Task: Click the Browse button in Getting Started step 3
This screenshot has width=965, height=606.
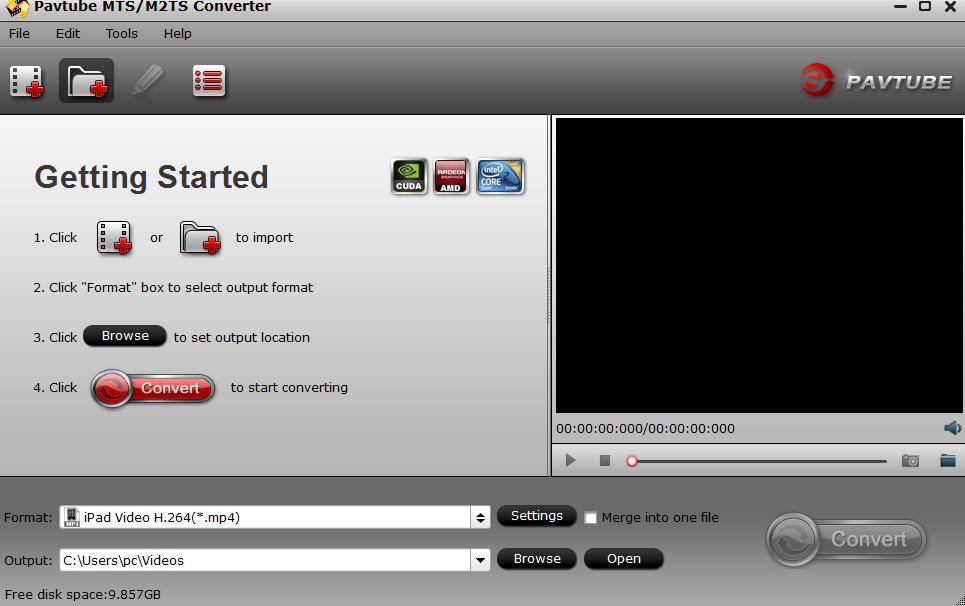Action: point(125,336)
